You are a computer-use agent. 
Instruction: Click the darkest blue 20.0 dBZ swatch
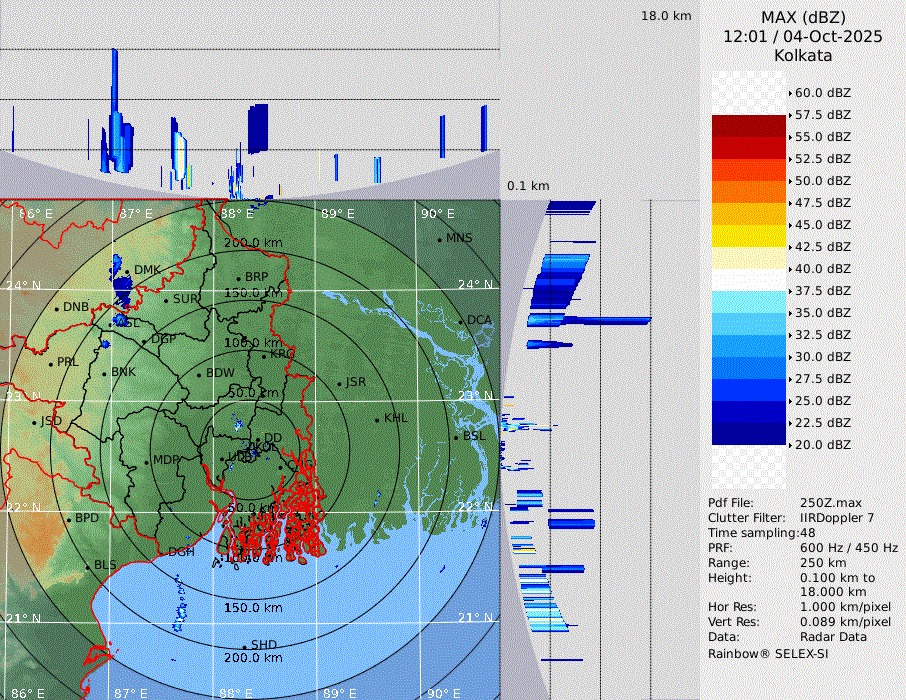(749, 433)
